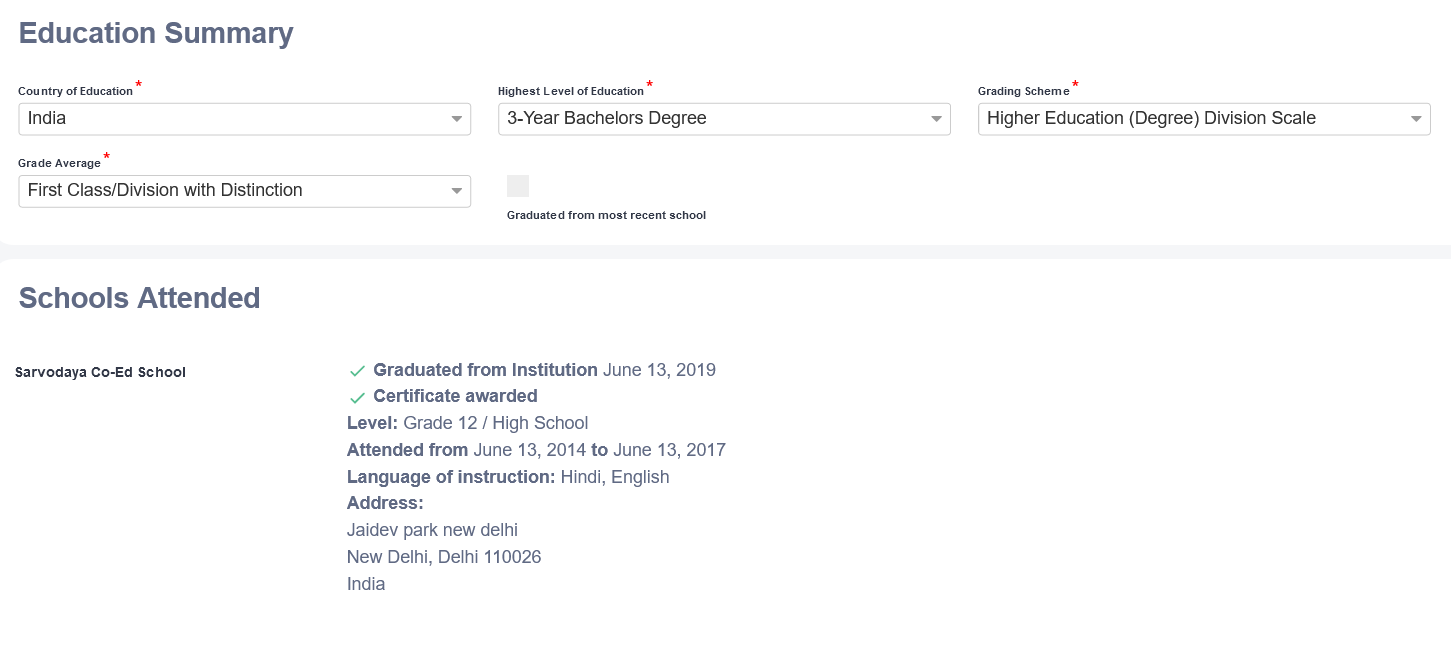The image size is (1451, 649).
Task: Click the Schools Attended heading
Action: click(x=139, y=298)
